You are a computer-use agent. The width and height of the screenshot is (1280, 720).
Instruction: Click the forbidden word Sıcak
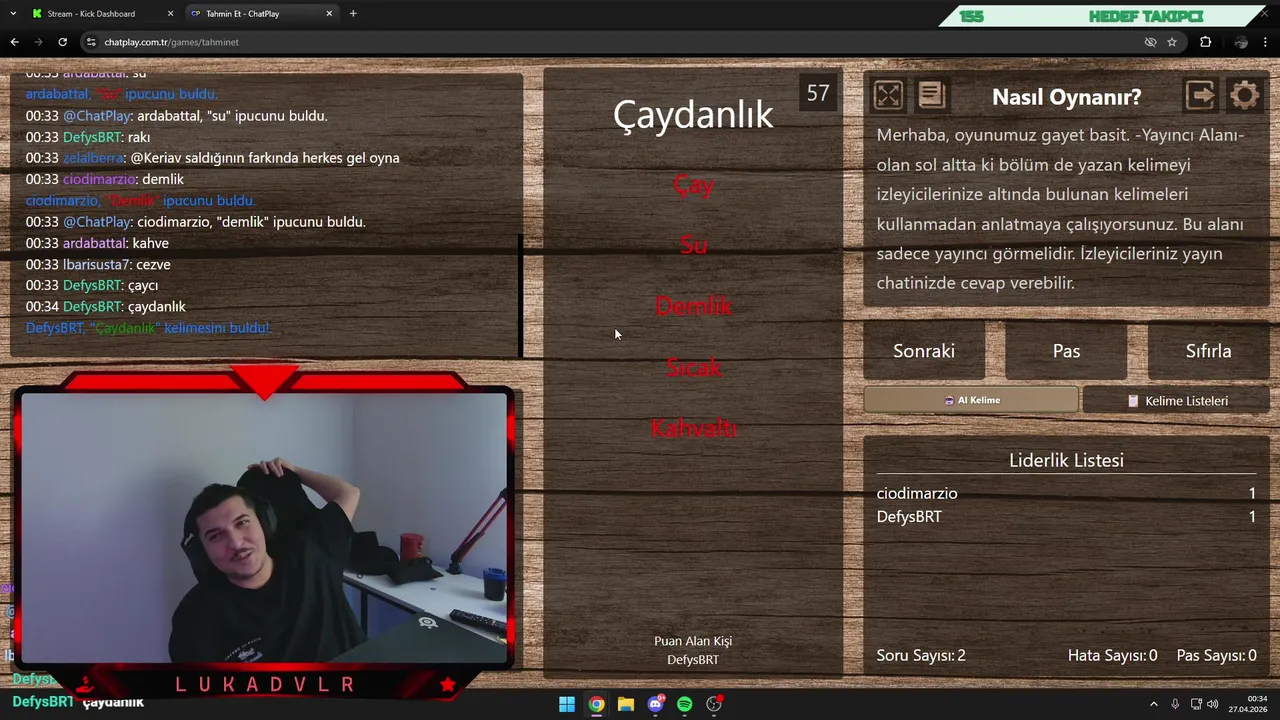pyautogui.click(x=693, y=367)
